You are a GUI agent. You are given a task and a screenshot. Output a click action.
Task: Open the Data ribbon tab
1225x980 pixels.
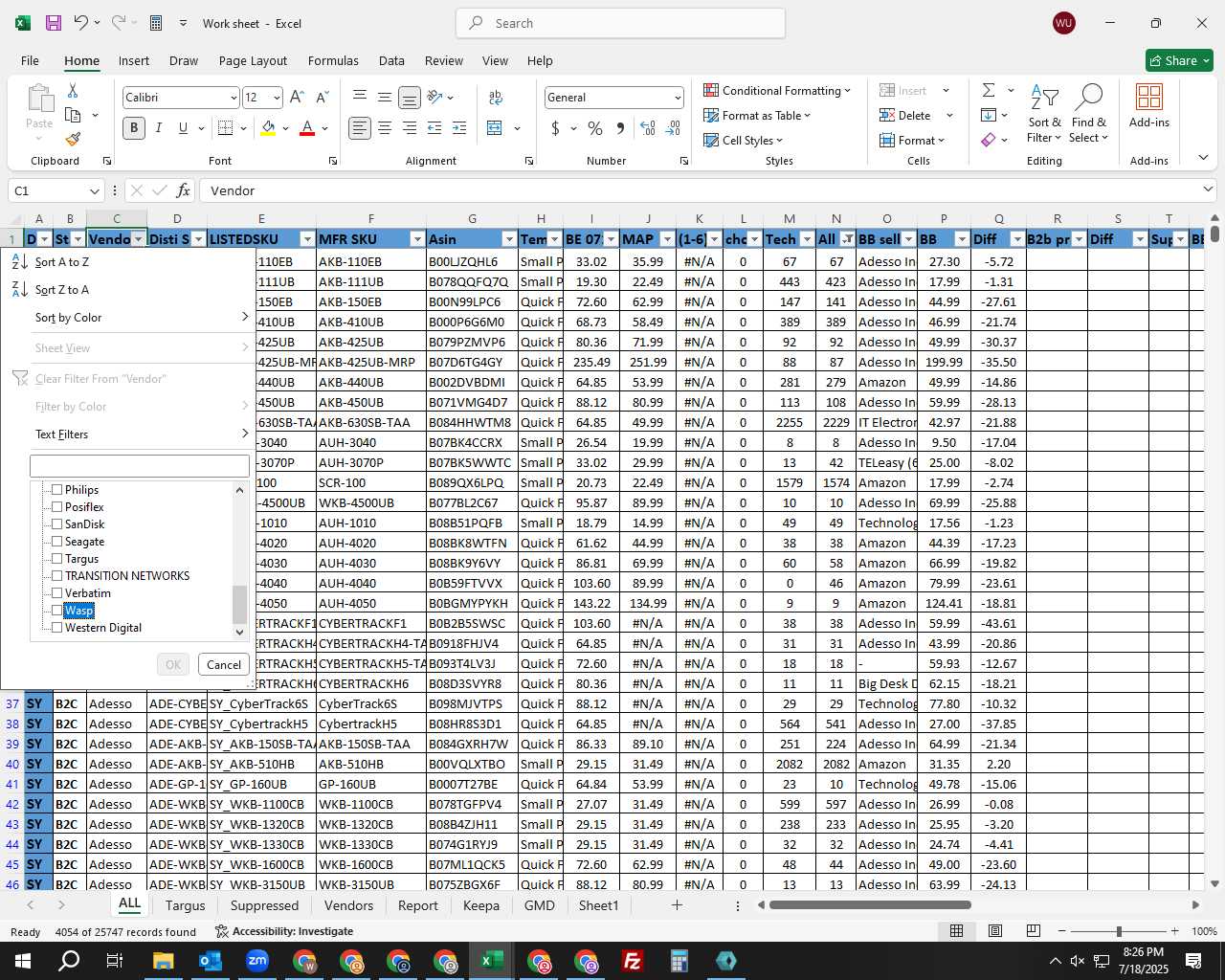click(391, 60)
